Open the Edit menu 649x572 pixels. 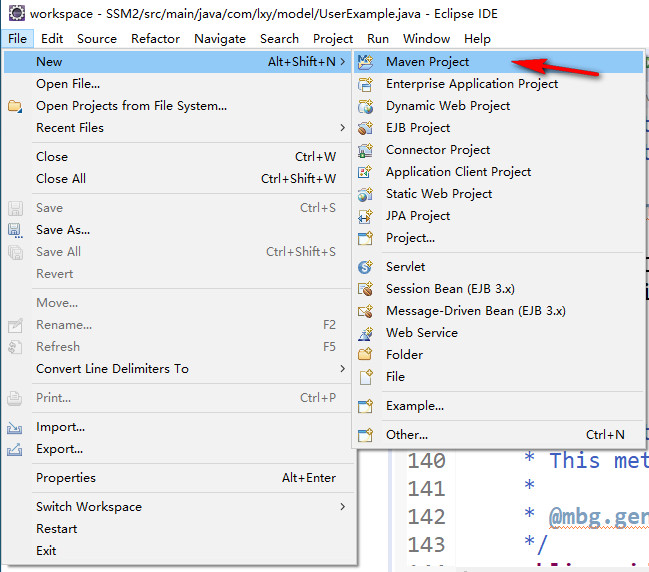pyautogui.click(x=52, y=39)
